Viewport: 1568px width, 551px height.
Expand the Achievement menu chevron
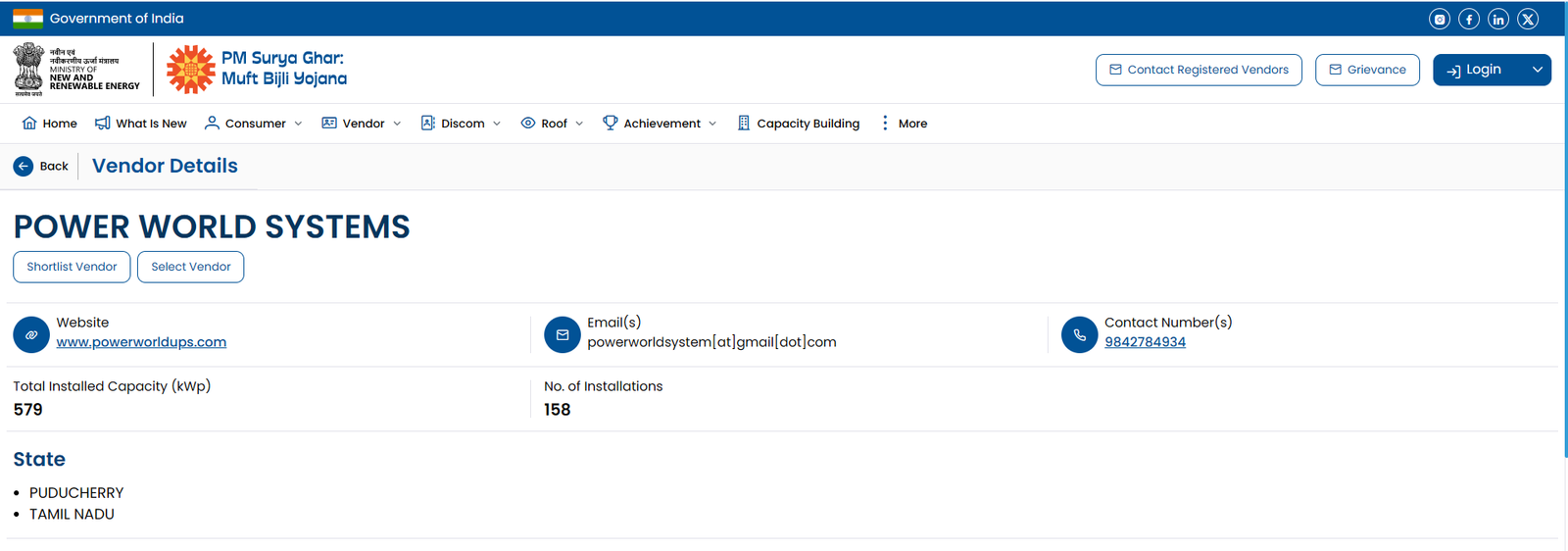[712, 124]
